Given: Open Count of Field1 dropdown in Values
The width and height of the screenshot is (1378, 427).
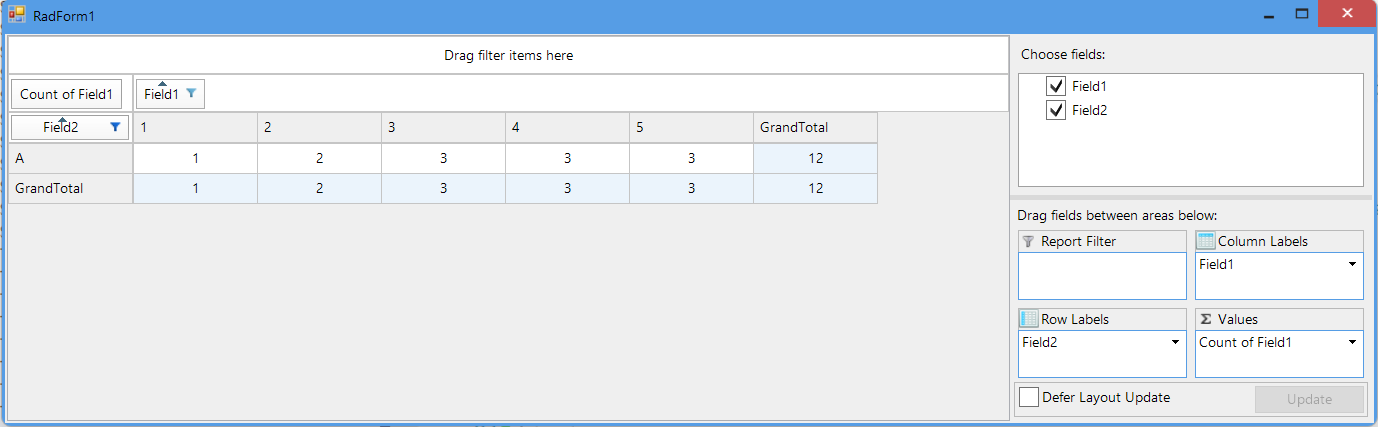Looking at the screenshot, I should tap(1352, 342).
